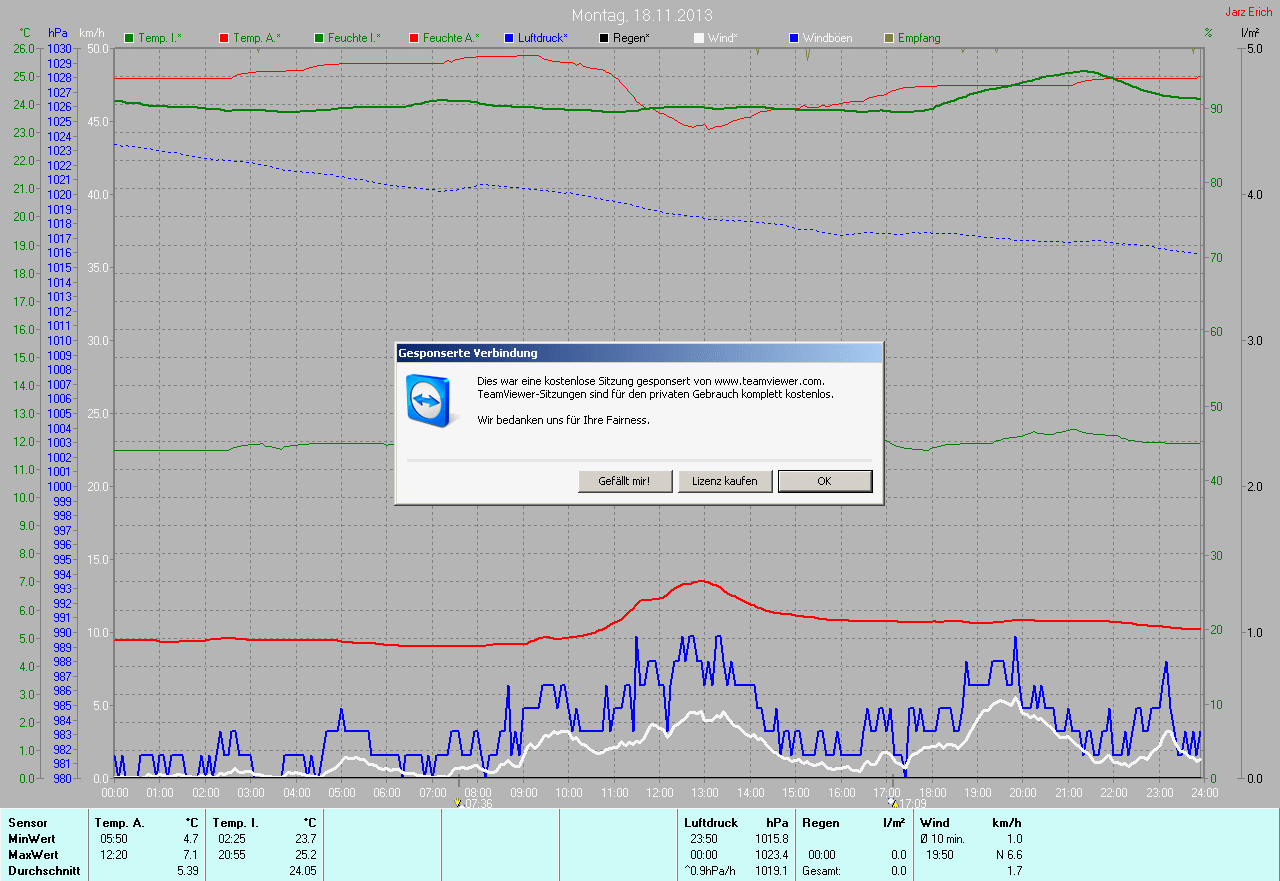The height and width of the screenshot is (881, 1280).
Task: Click the date heading Montag, 18.11.2013
Action: pyautogui.click(x=640, y=15)
